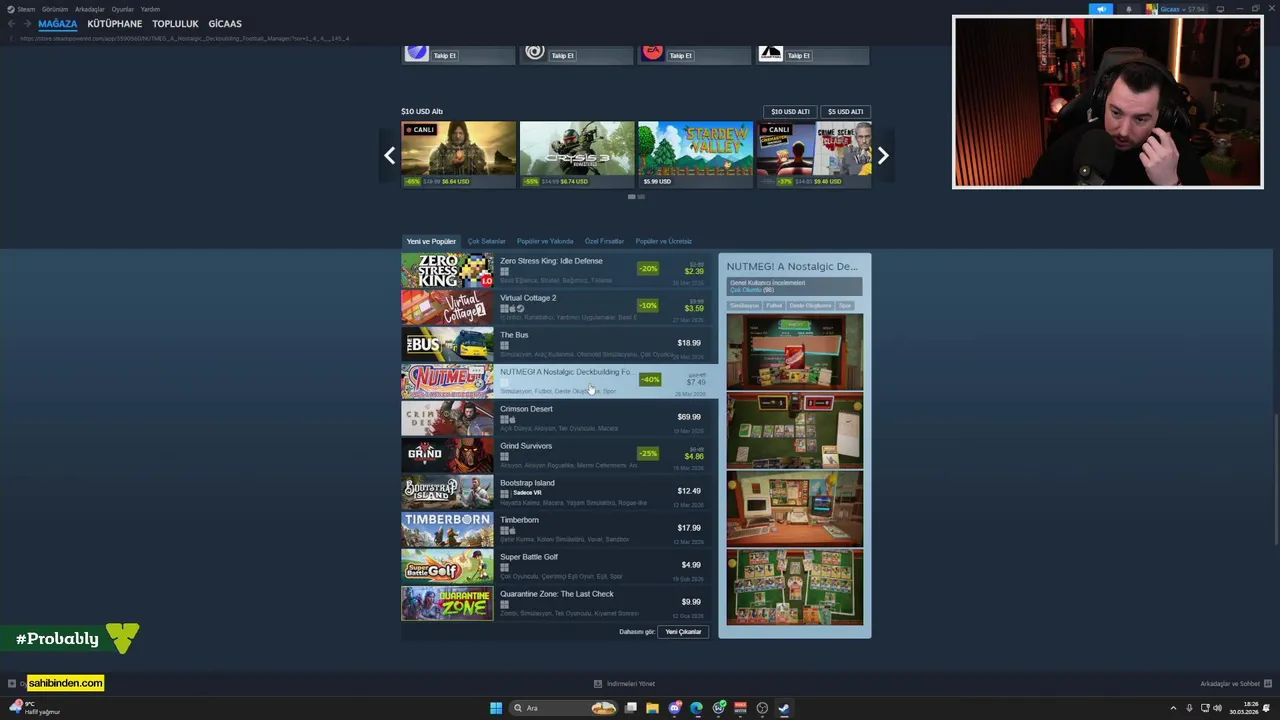Image resolution: width=1280 pixels, height=720 pixels.
Task: Open File Explorer from the taskbar
Action: pos(652,708)
